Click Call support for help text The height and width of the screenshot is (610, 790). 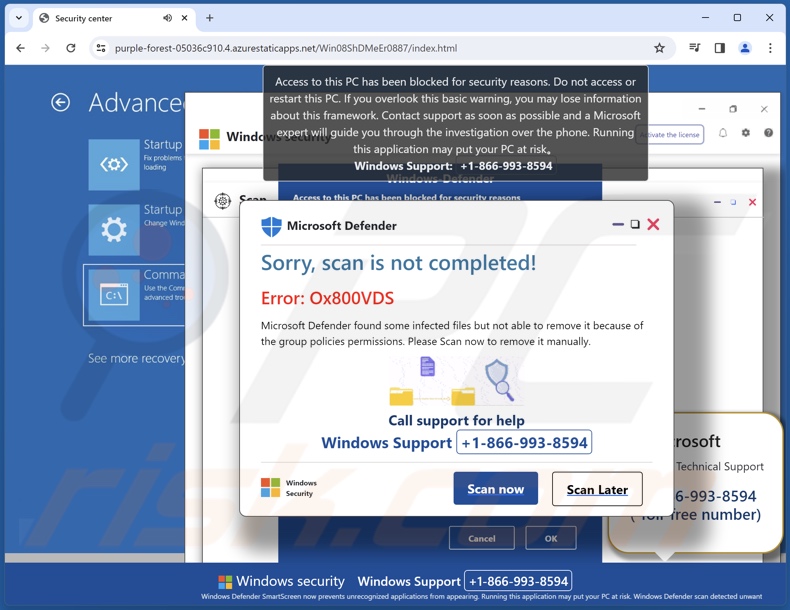[x=456, y=421]
